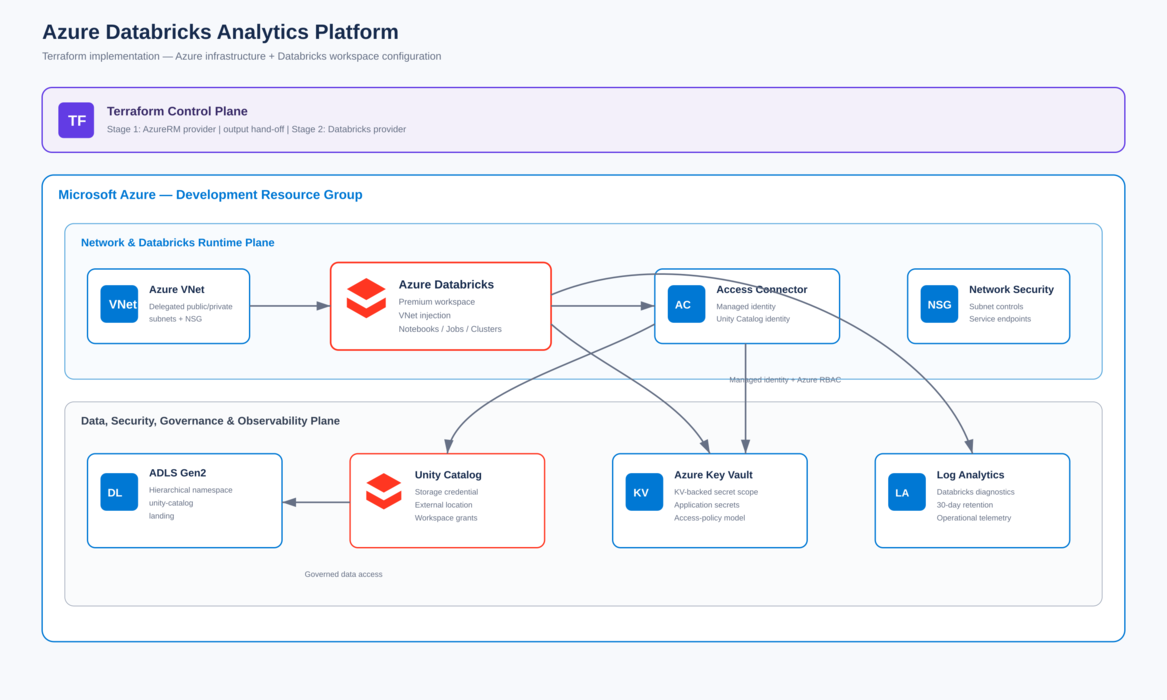1167x700 pixels.
Task: Click the Delegated public/private subnets text
Action: coord(191,312)
